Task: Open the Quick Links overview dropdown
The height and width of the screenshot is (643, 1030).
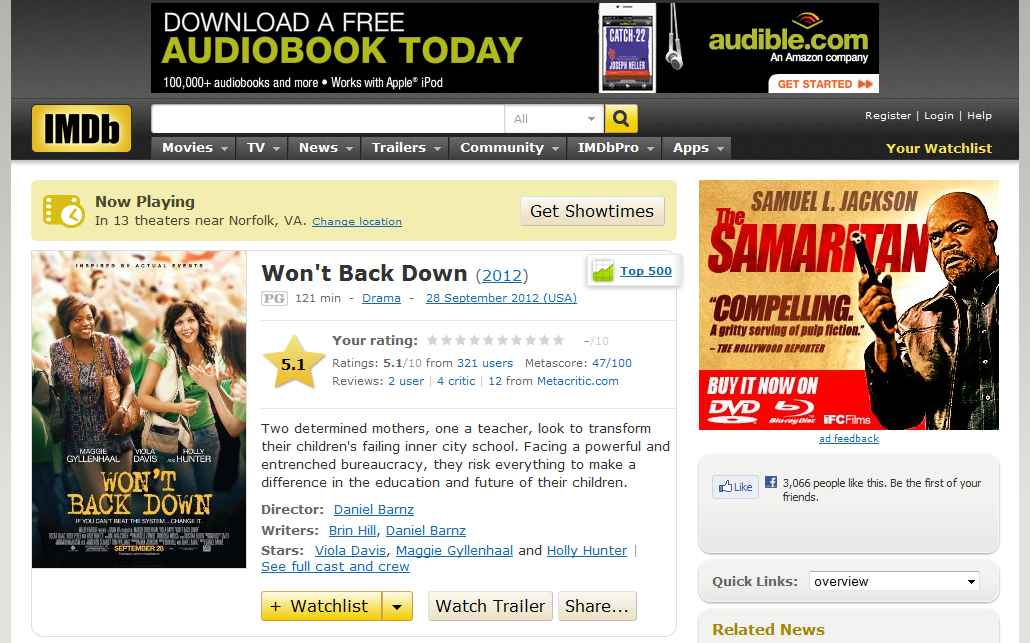Action: coord(894,581)
